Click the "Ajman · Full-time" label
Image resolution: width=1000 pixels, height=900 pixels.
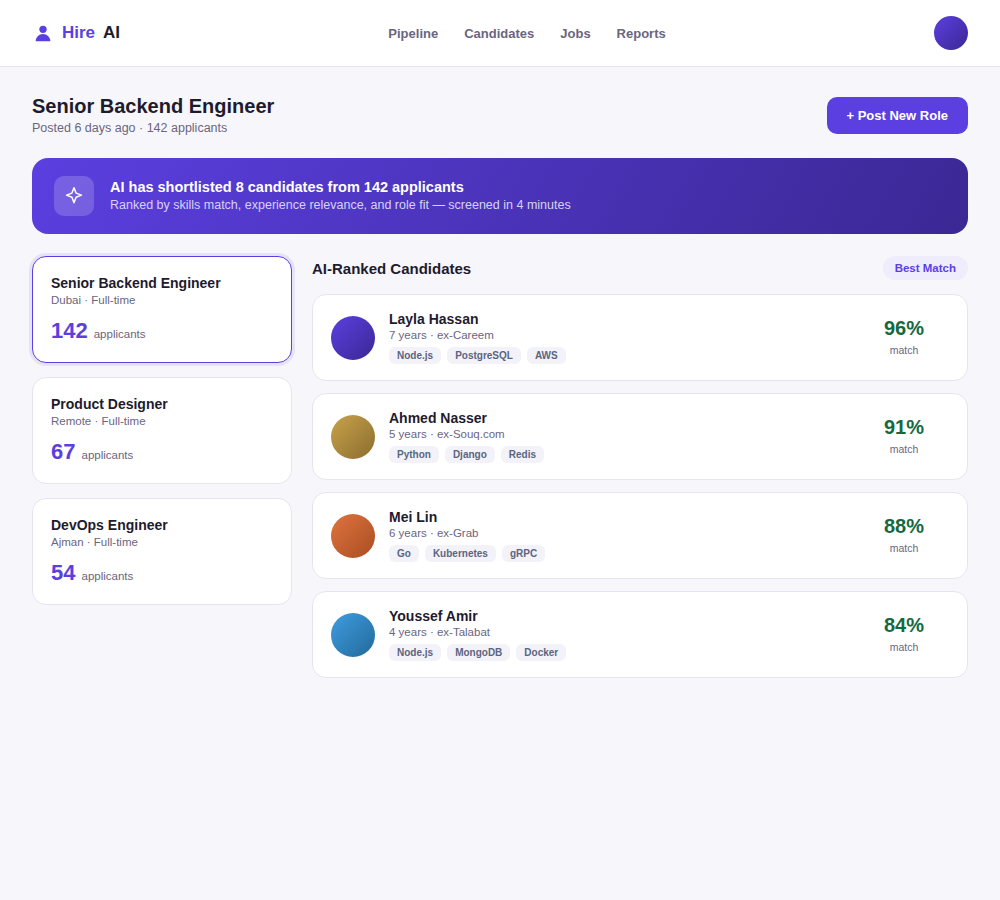pos(94,542)
